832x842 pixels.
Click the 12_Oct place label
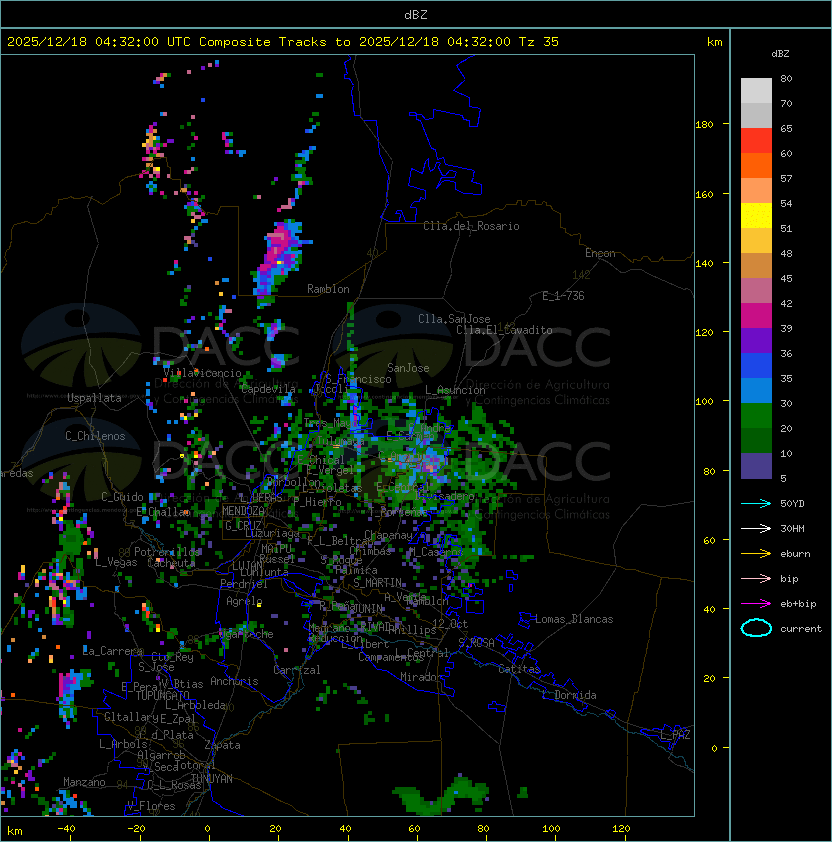[x=450, y=624]
